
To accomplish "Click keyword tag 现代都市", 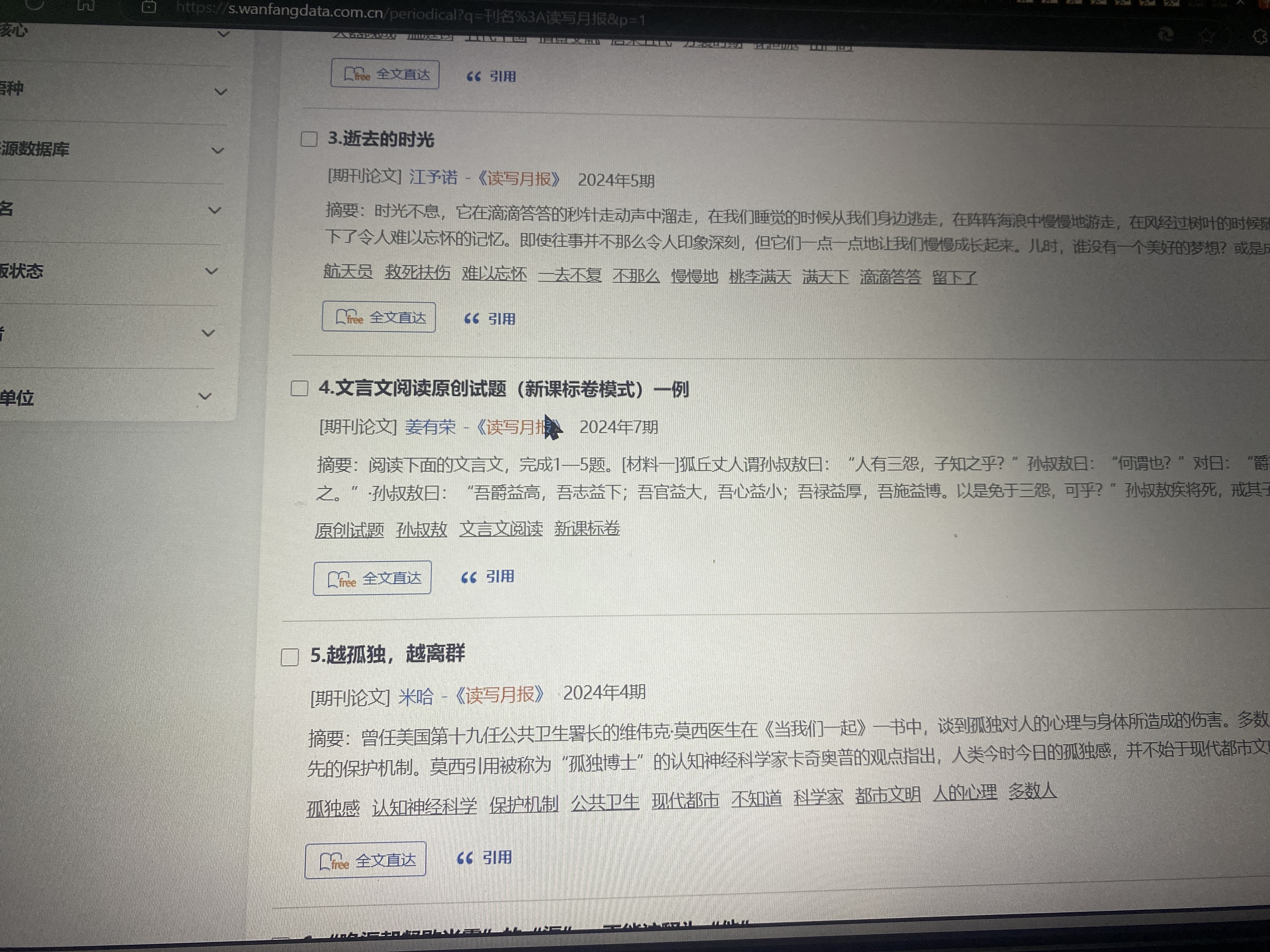I will [685, 800].
